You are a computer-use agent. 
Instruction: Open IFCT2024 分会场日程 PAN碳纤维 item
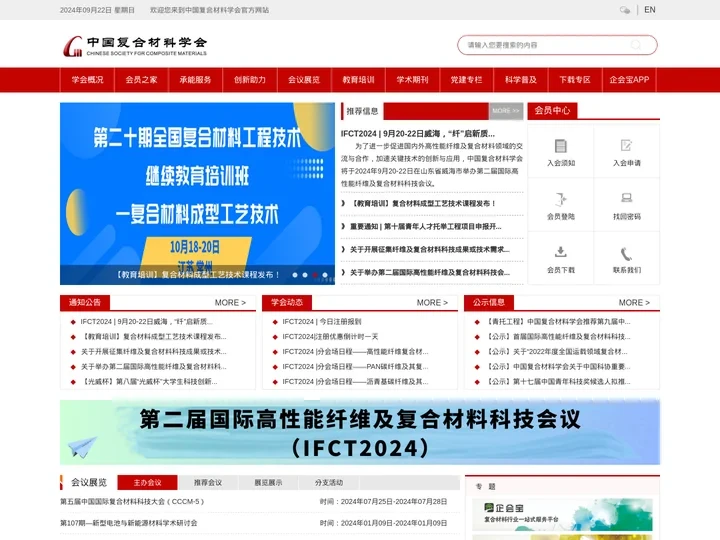pyautogui.click(x=355, y=366)
